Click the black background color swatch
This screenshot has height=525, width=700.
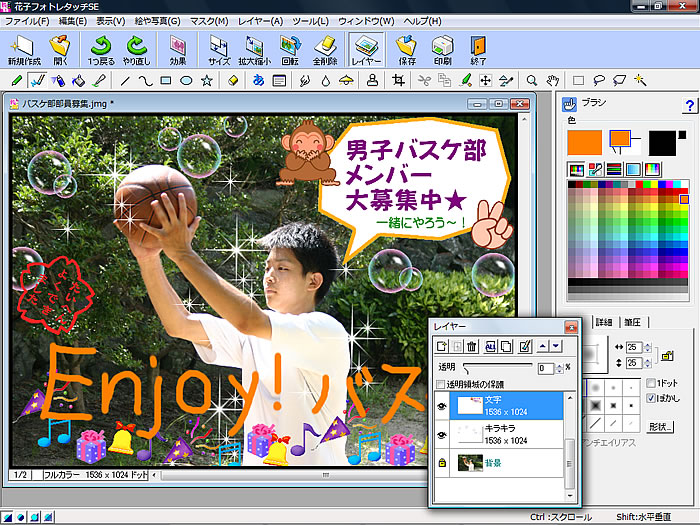[662, 143]
